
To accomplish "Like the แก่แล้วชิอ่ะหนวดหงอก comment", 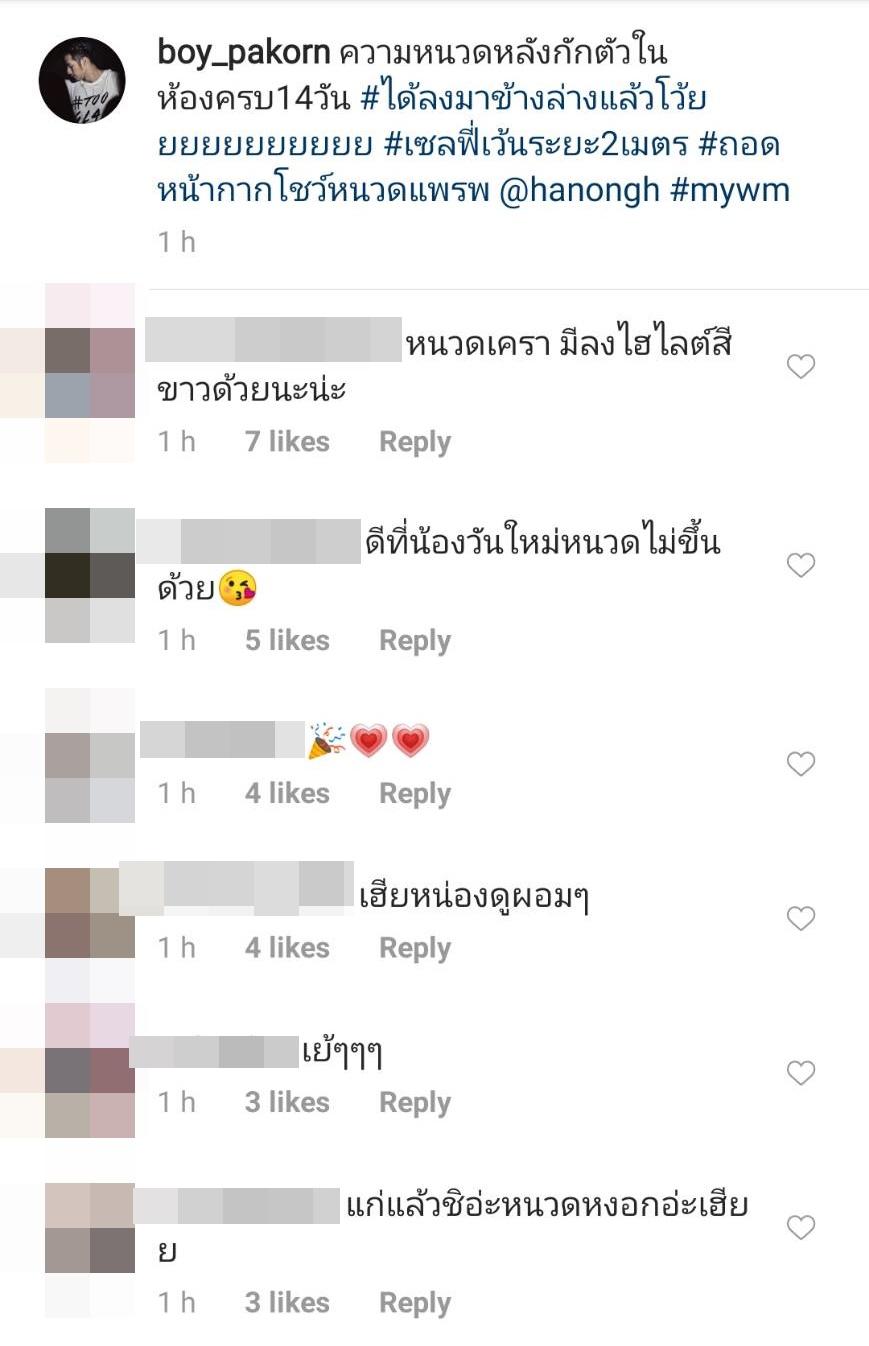I will (x=801, y=1228).
